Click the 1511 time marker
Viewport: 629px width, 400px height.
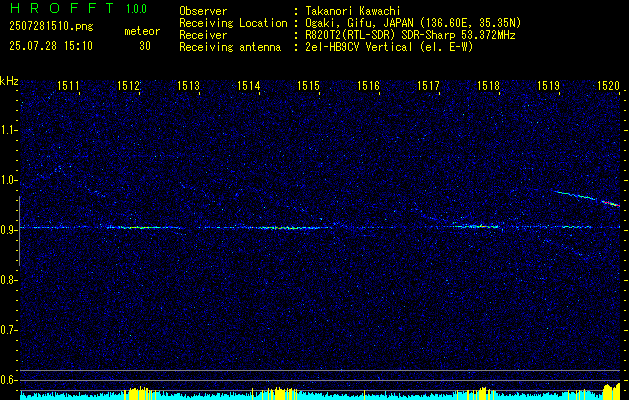point(69,85)
